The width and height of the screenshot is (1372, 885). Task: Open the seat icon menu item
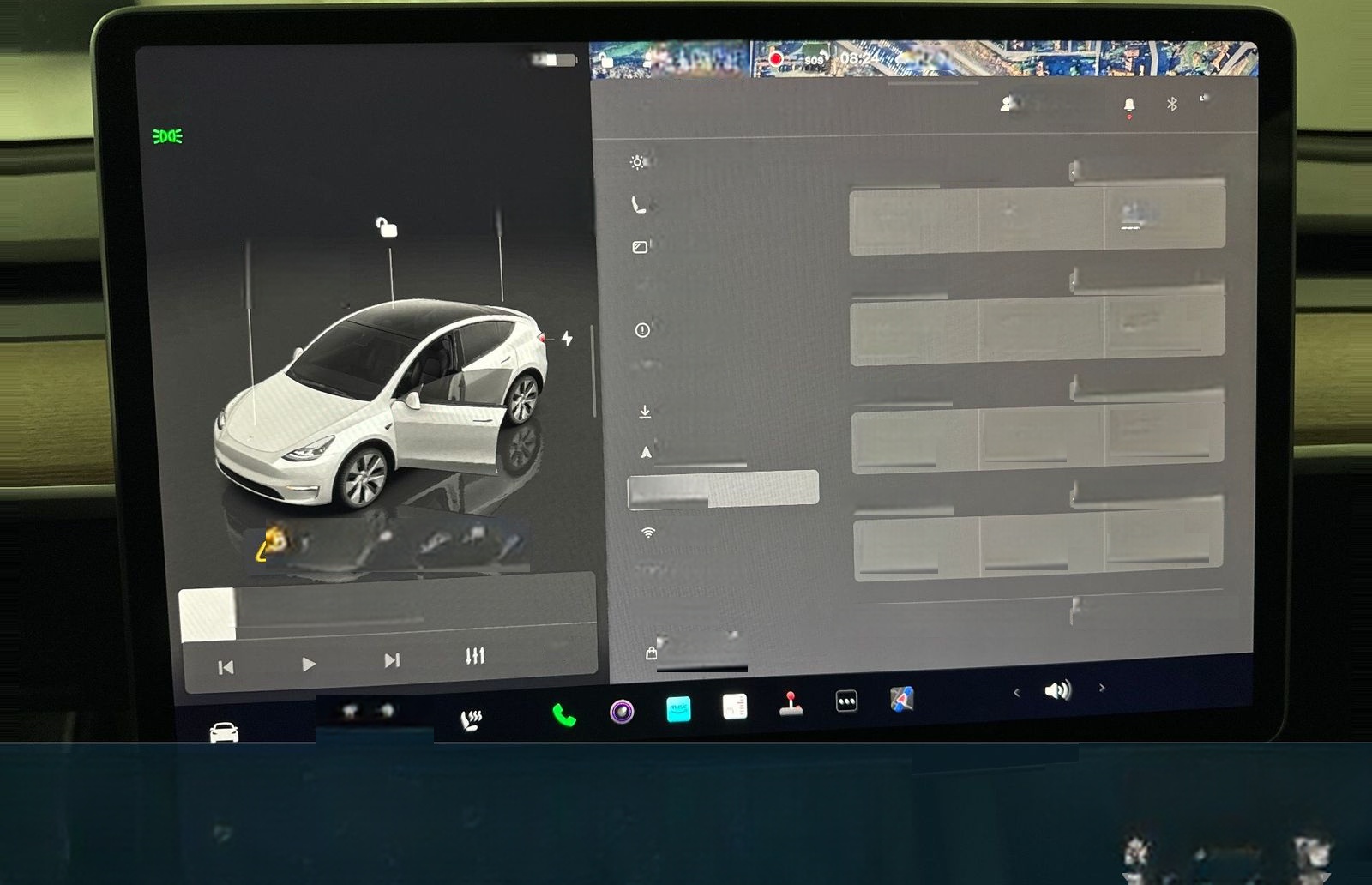tap(639, 204)
